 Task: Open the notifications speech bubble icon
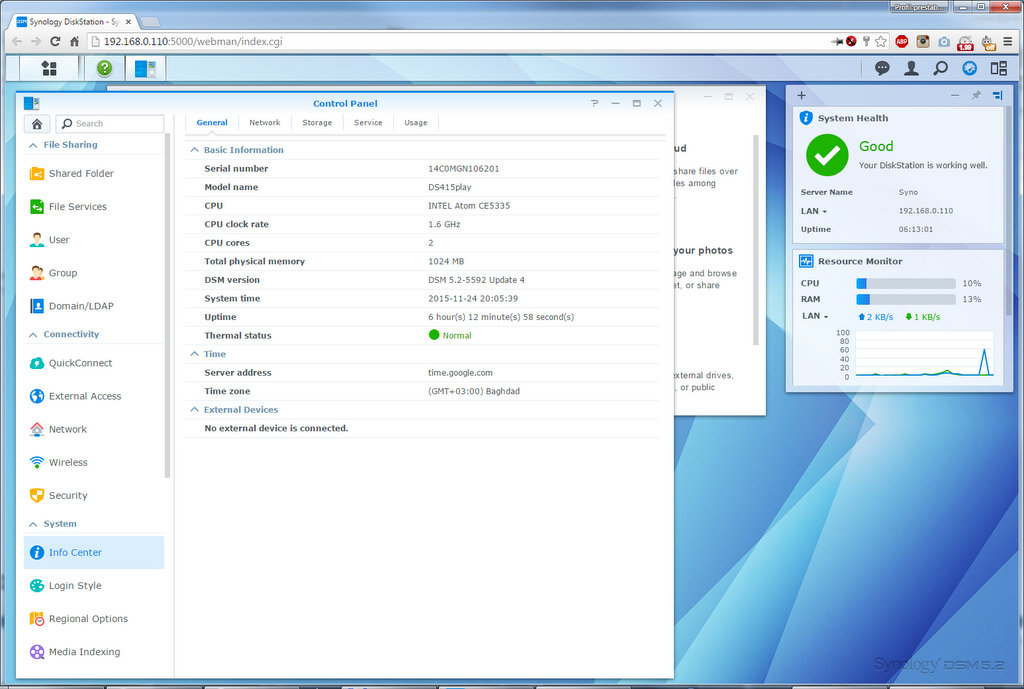pyautogui.click(x=882, y=68)
